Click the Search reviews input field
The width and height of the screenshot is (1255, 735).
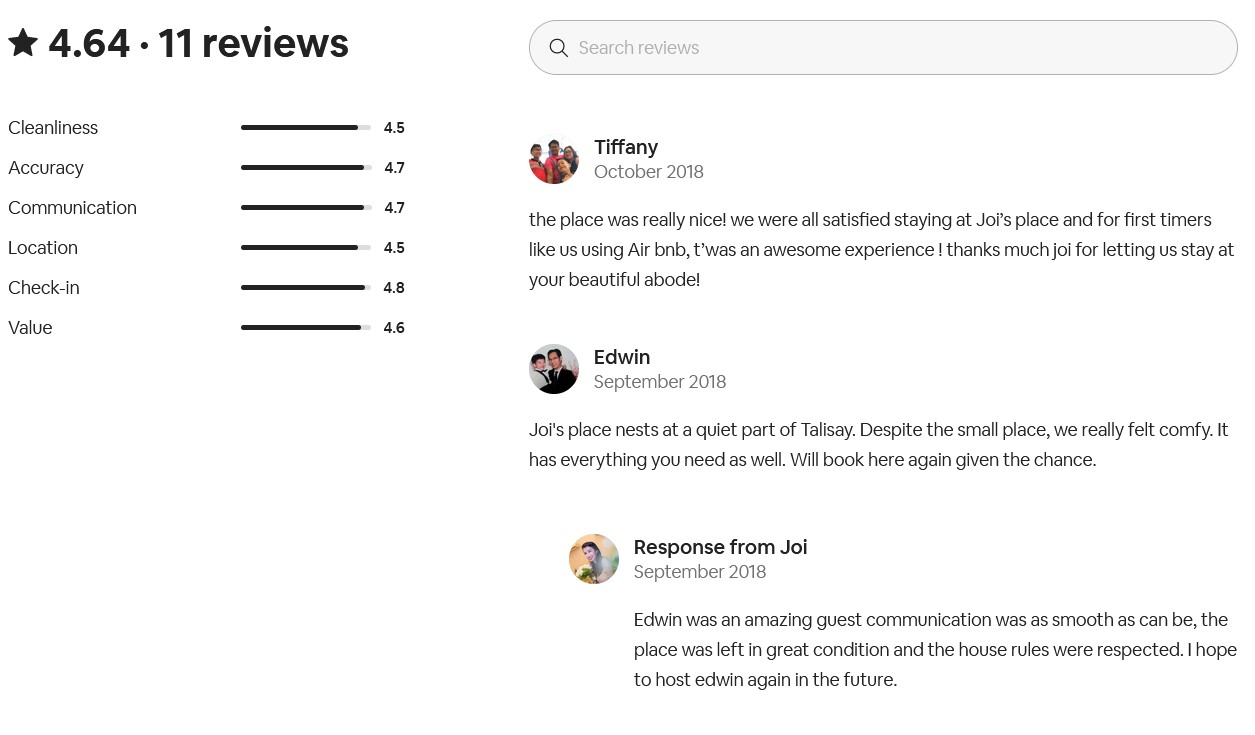pyautogui.click(x=900, y=48)
